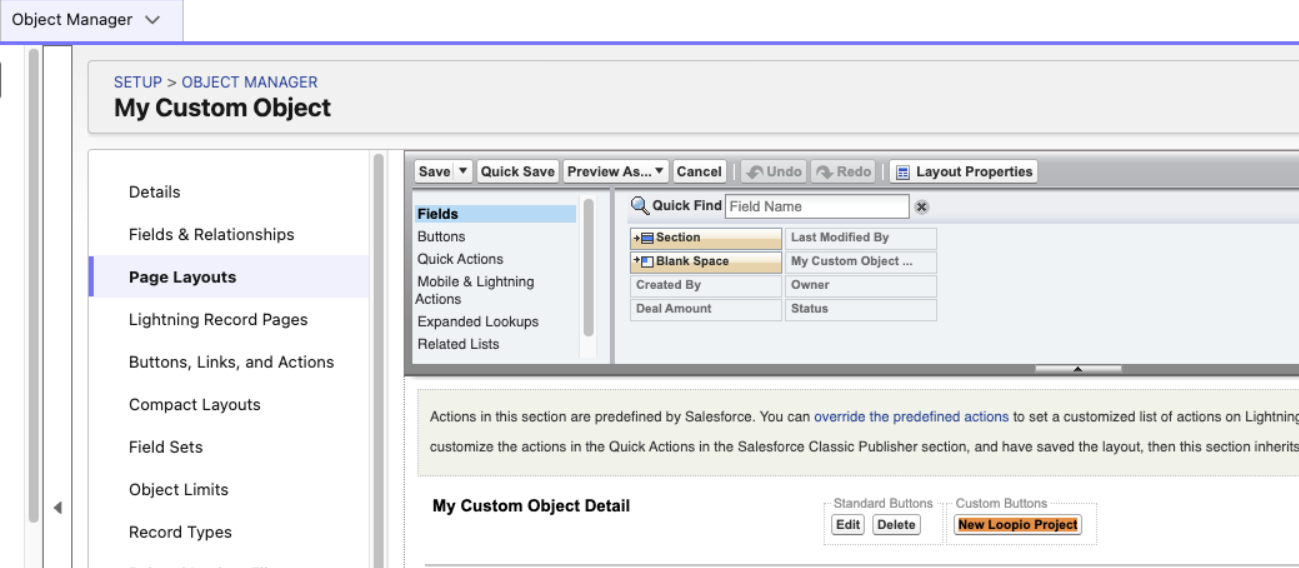Select Mobile & Lightning Actions category
The image size is (1299, 568).
(476, 290)
